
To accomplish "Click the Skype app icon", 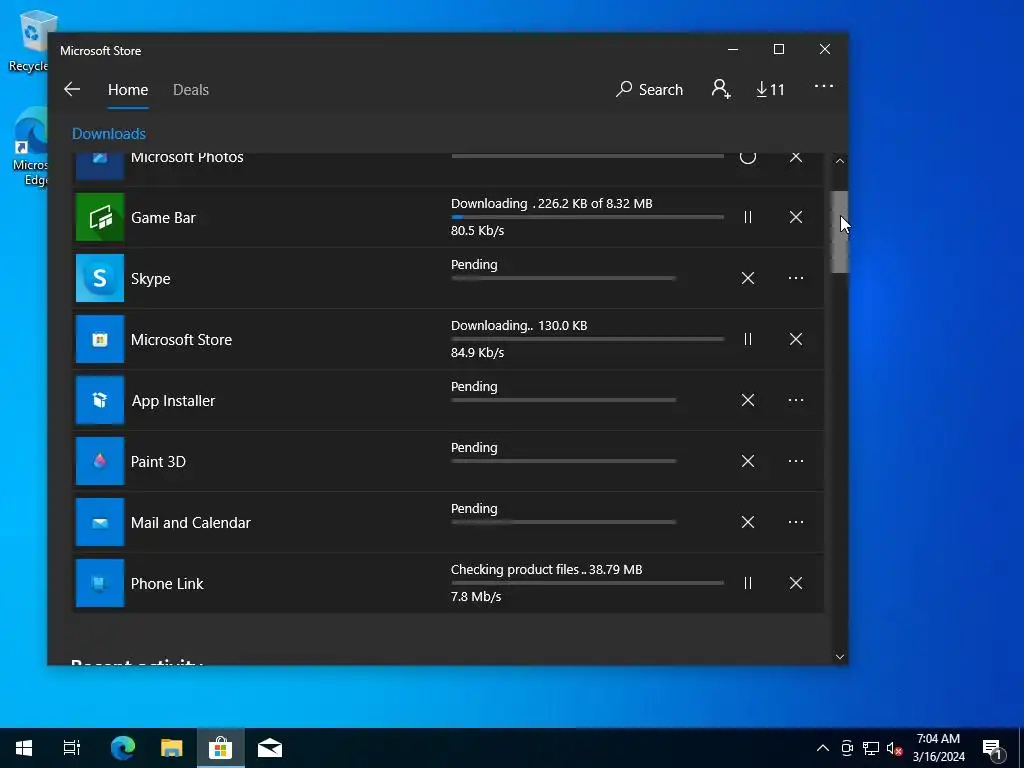I will 100,278.
